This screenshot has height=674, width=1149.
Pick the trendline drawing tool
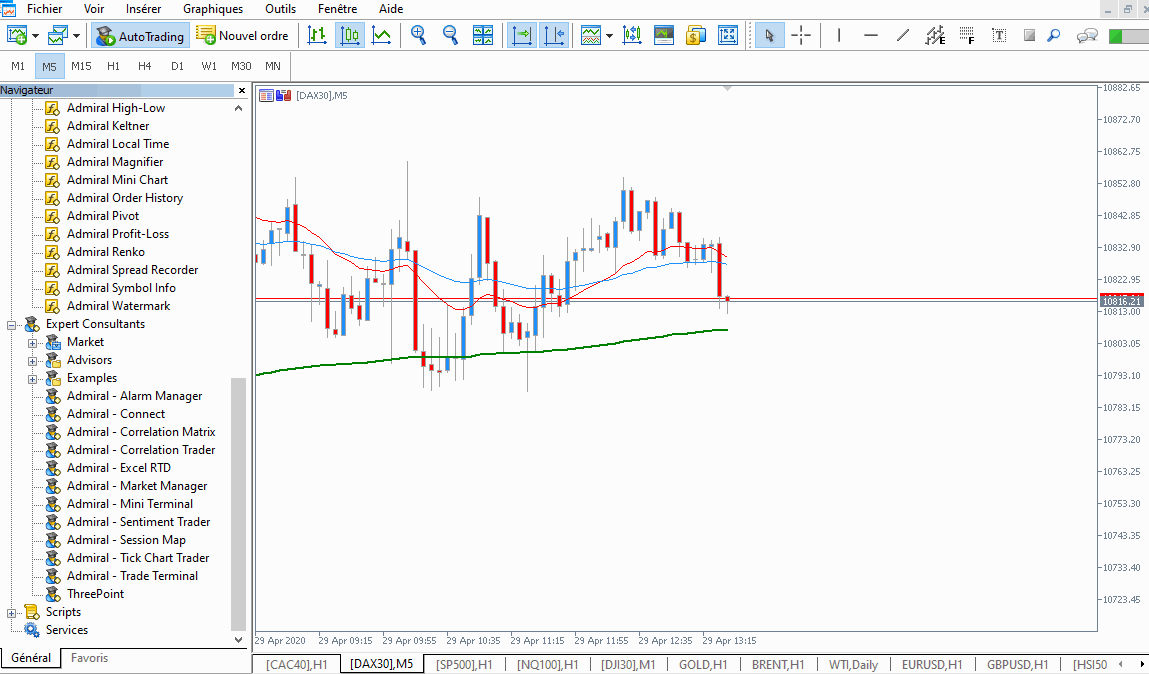[x=903, y=35]
